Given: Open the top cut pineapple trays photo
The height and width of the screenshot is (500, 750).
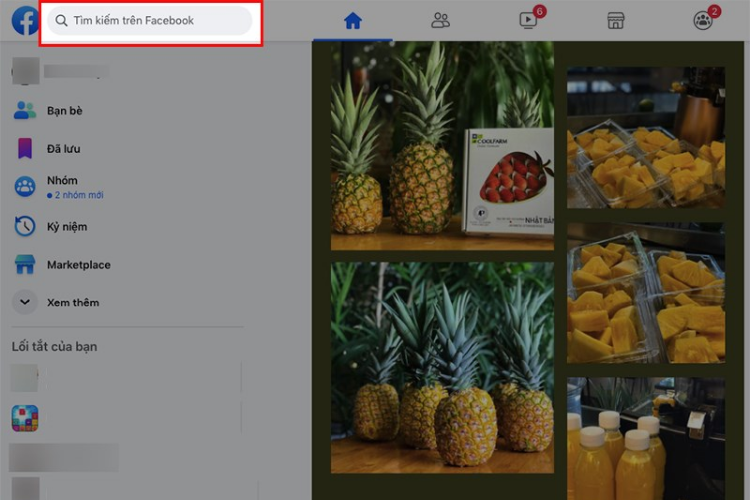Looking at the screenshot, I should pos(646,137).
